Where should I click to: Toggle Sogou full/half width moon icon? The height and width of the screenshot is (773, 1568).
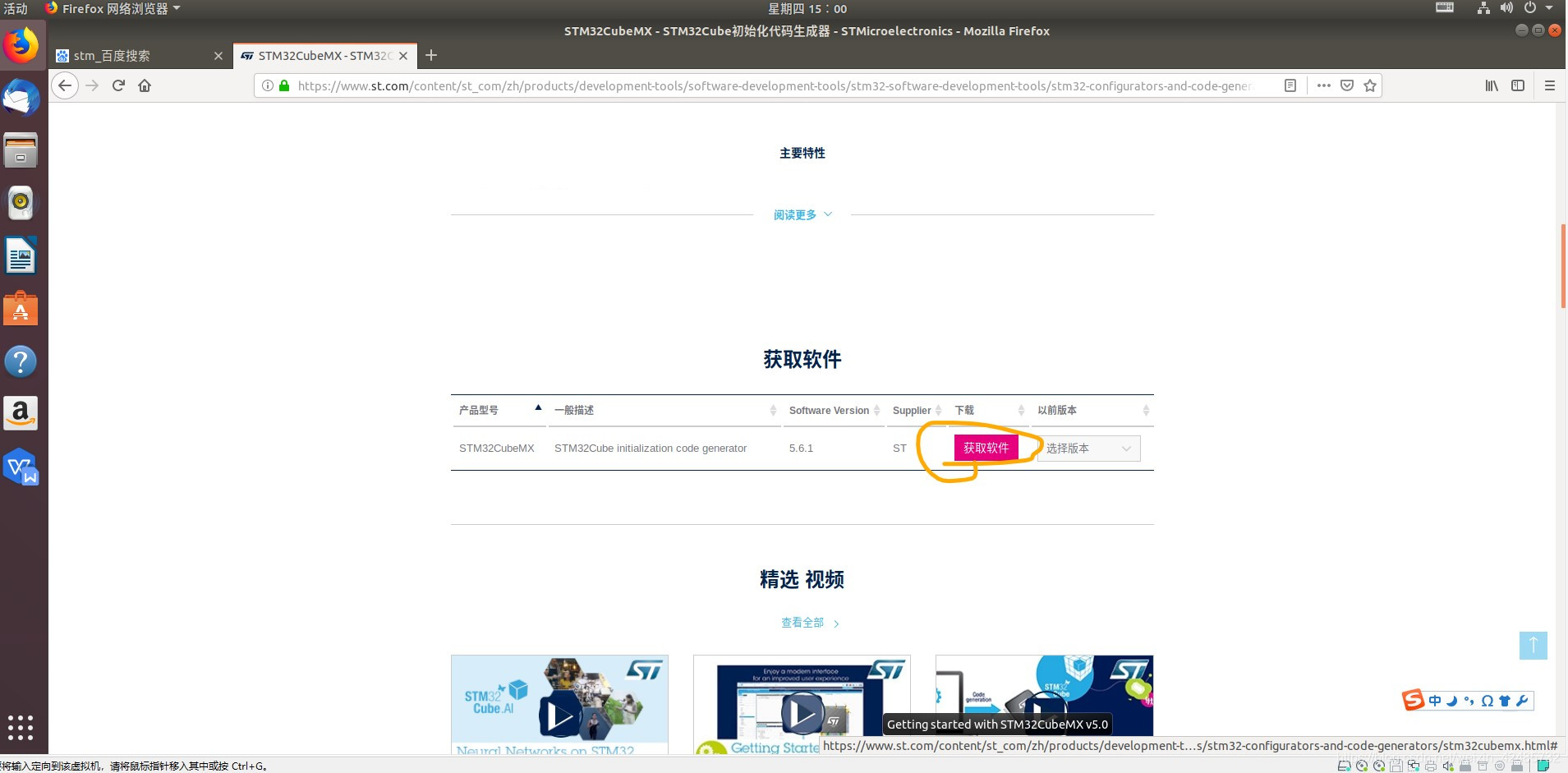[x=1452, y=701]
